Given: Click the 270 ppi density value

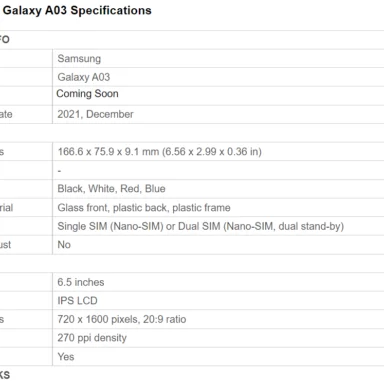Looking at the screenshot, I should 92,338.
